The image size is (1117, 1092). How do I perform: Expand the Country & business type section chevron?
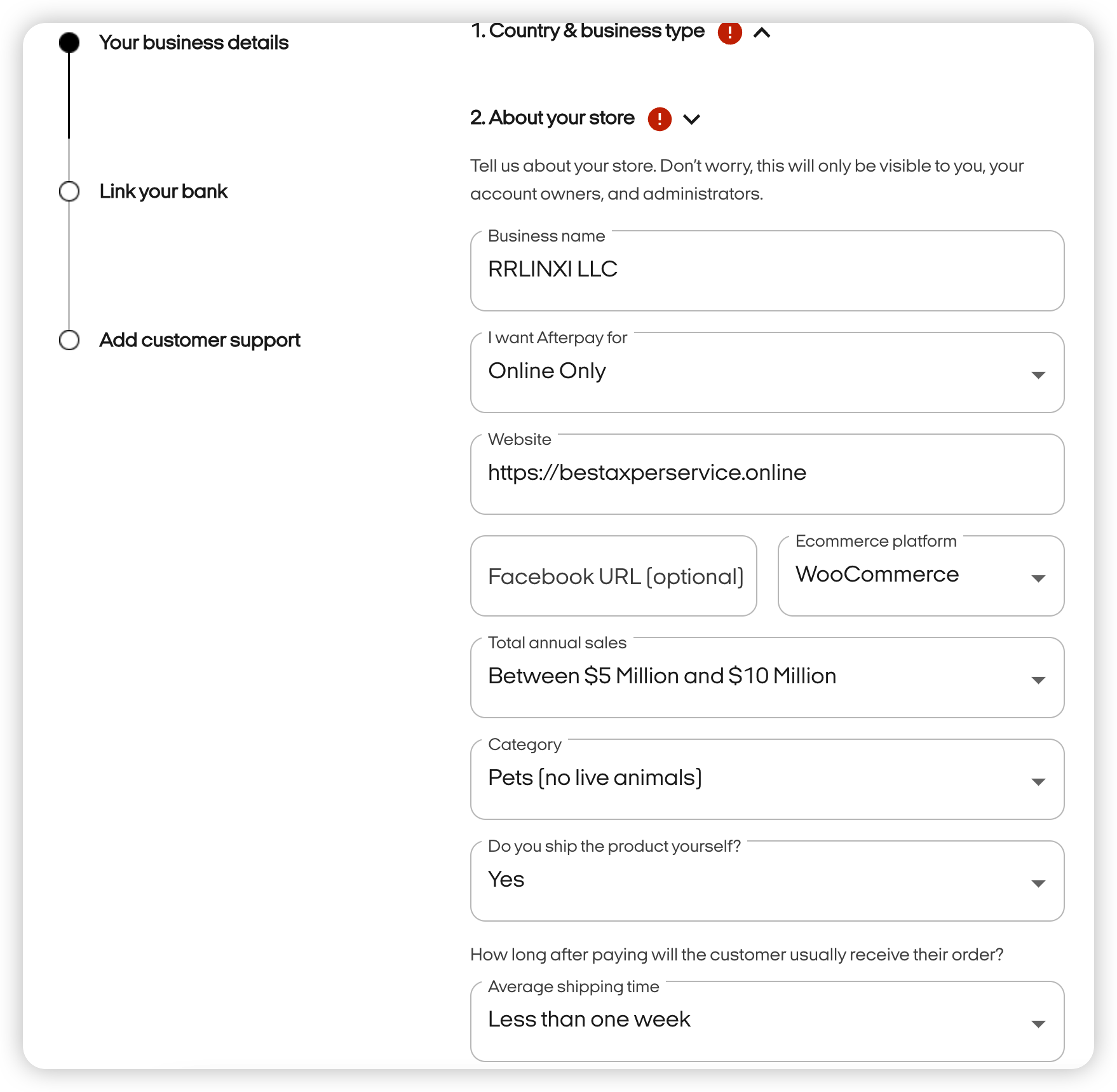(x=762, y=32)
